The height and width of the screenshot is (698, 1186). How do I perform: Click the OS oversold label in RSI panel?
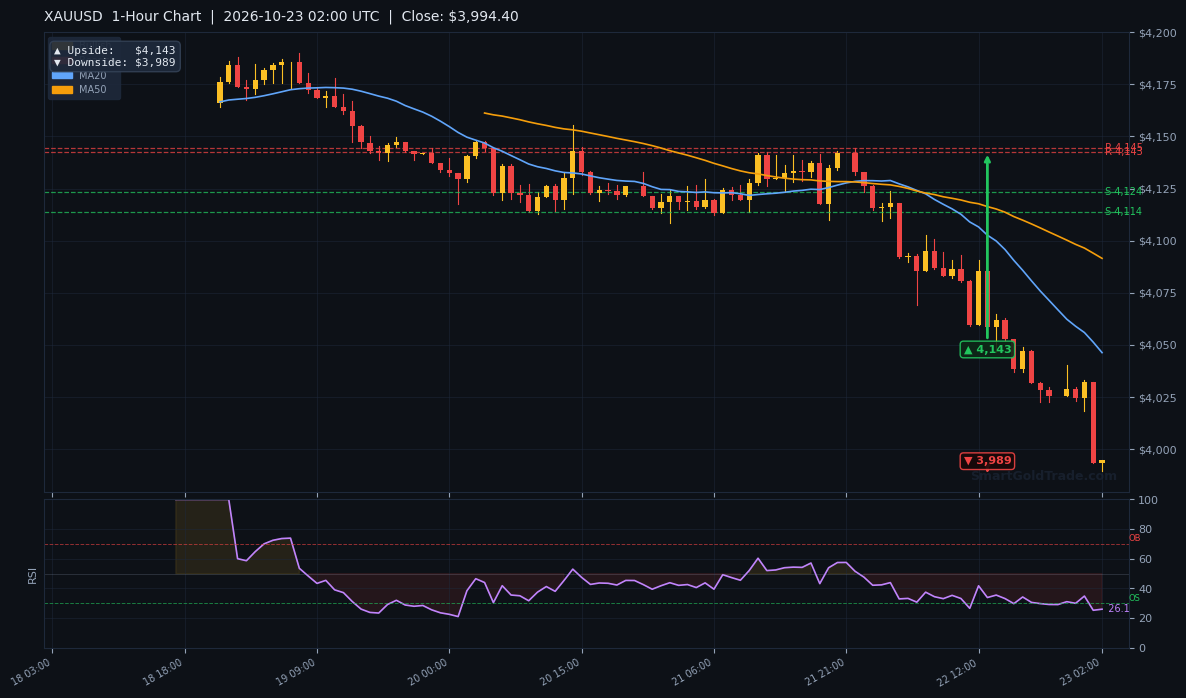point(1135,598)
